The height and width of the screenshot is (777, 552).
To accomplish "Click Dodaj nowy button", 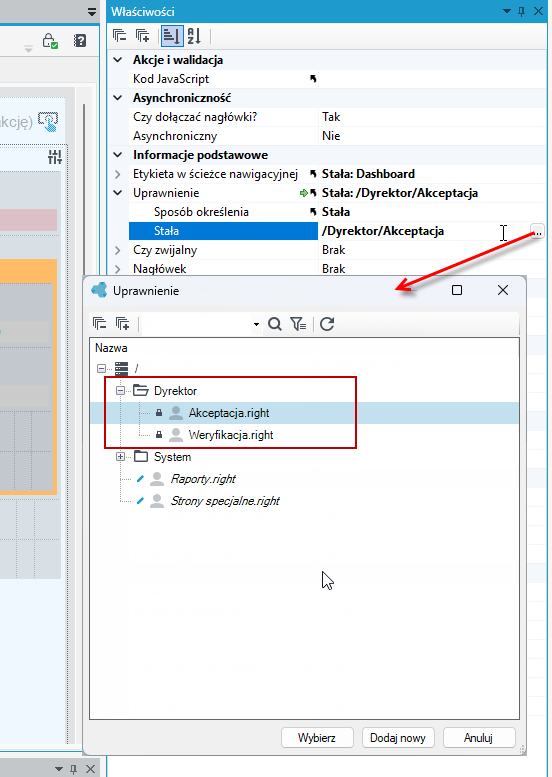I will (x=398, y=738).
